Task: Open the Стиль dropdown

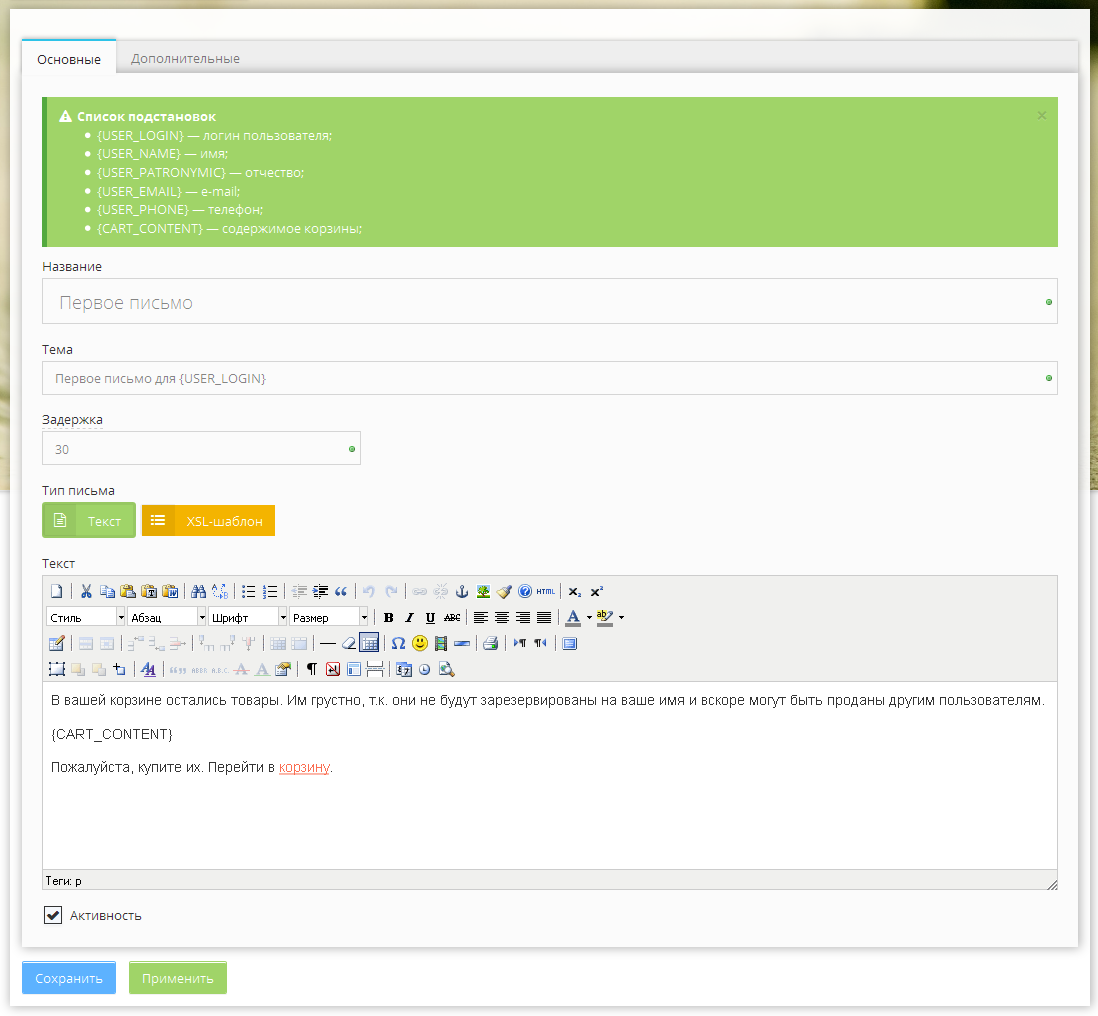Action: pos(85,617)
